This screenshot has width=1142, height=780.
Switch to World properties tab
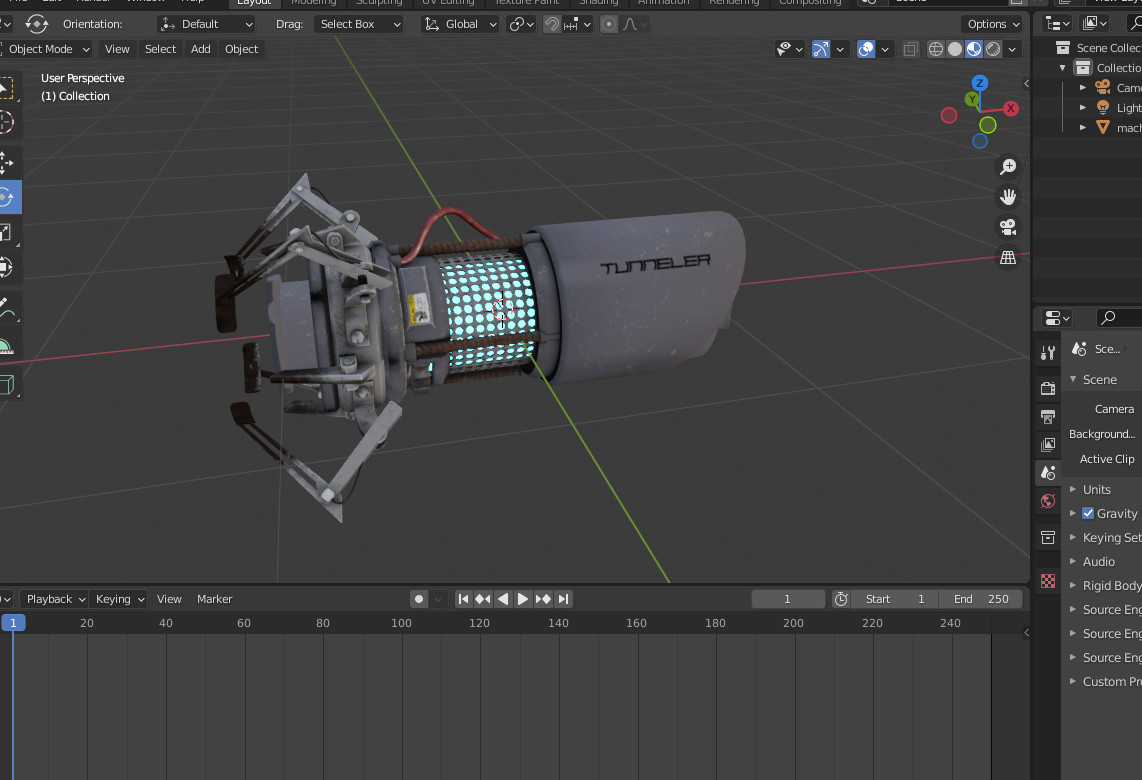1047,500
